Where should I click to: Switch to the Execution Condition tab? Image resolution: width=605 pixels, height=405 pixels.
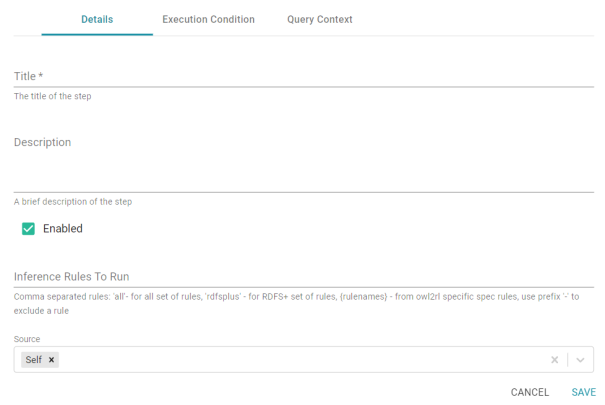tap(208, 19)
